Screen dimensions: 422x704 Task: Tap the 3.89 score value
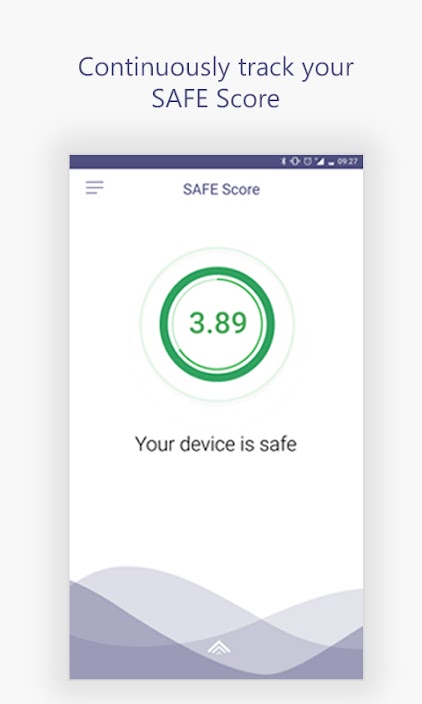pyautogui.click(x=218, y=323)
